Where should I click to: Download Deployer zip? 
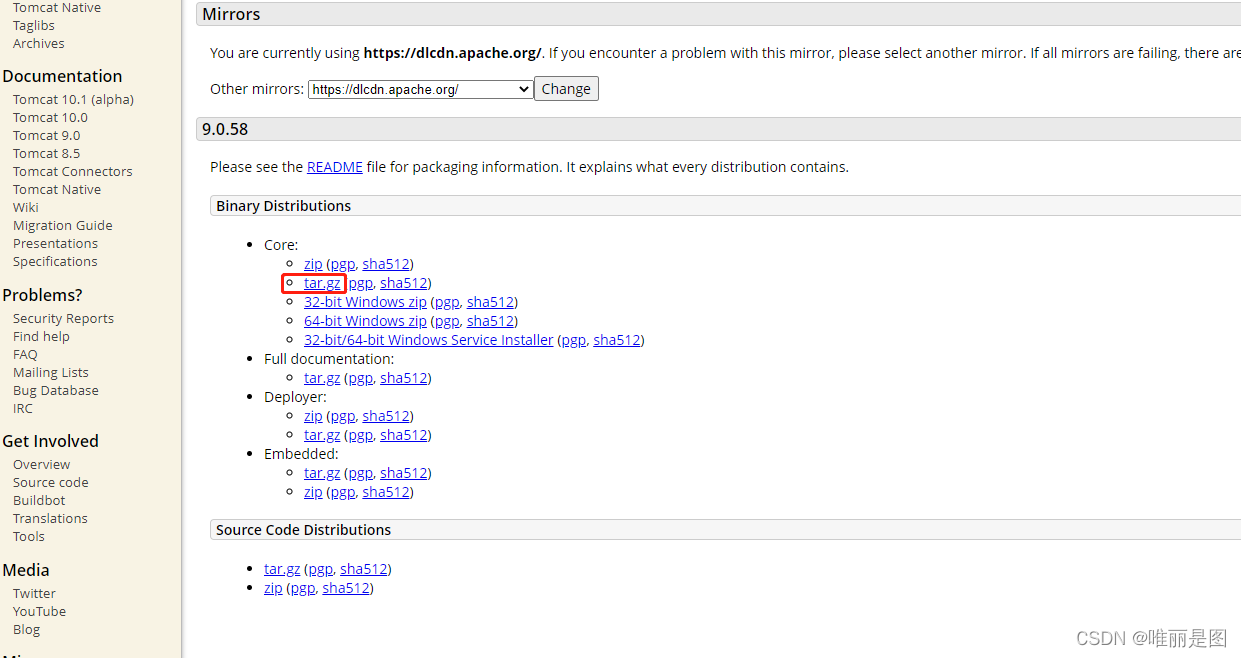(313, 416)
